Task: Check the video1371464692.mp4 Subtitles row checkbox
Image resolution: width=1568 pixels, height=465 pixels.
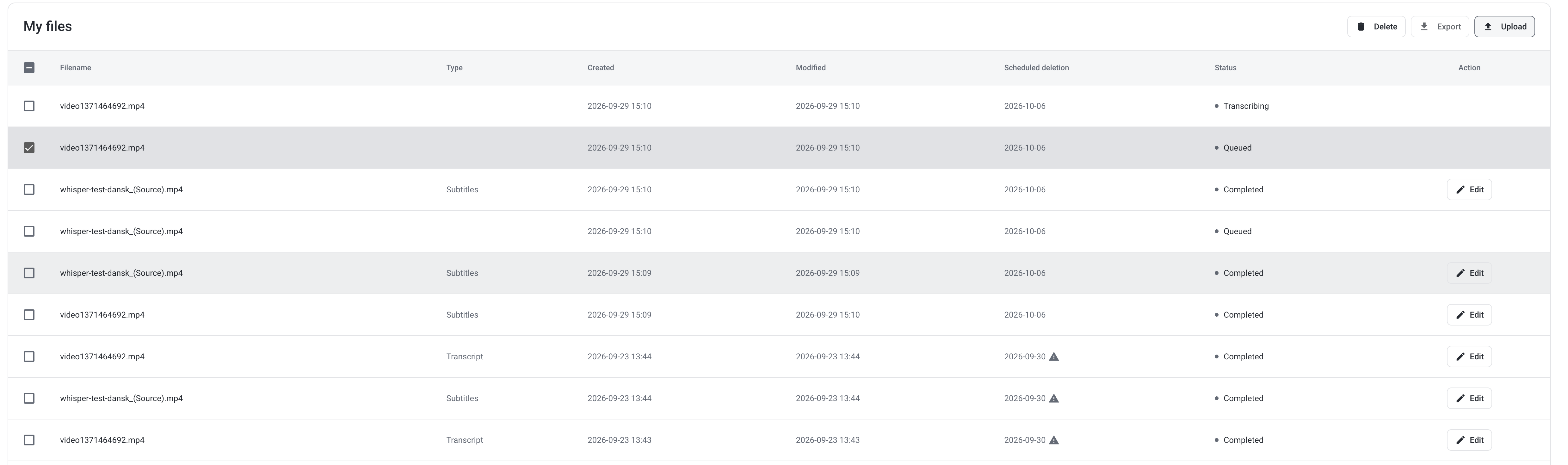Action: [x=29, y=315]
